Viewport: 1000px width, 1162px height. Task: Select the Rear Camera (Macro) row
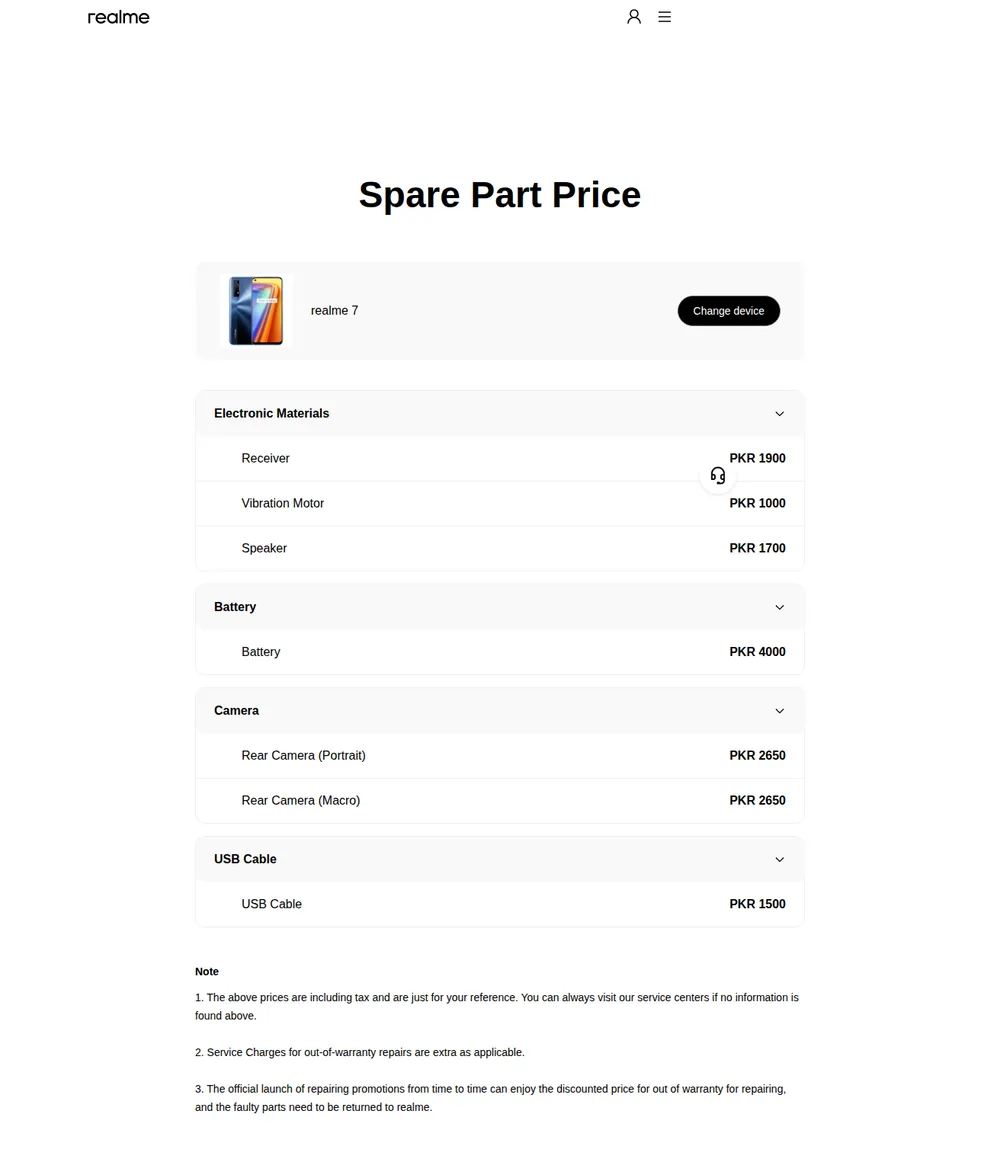(x=500, y=800)
